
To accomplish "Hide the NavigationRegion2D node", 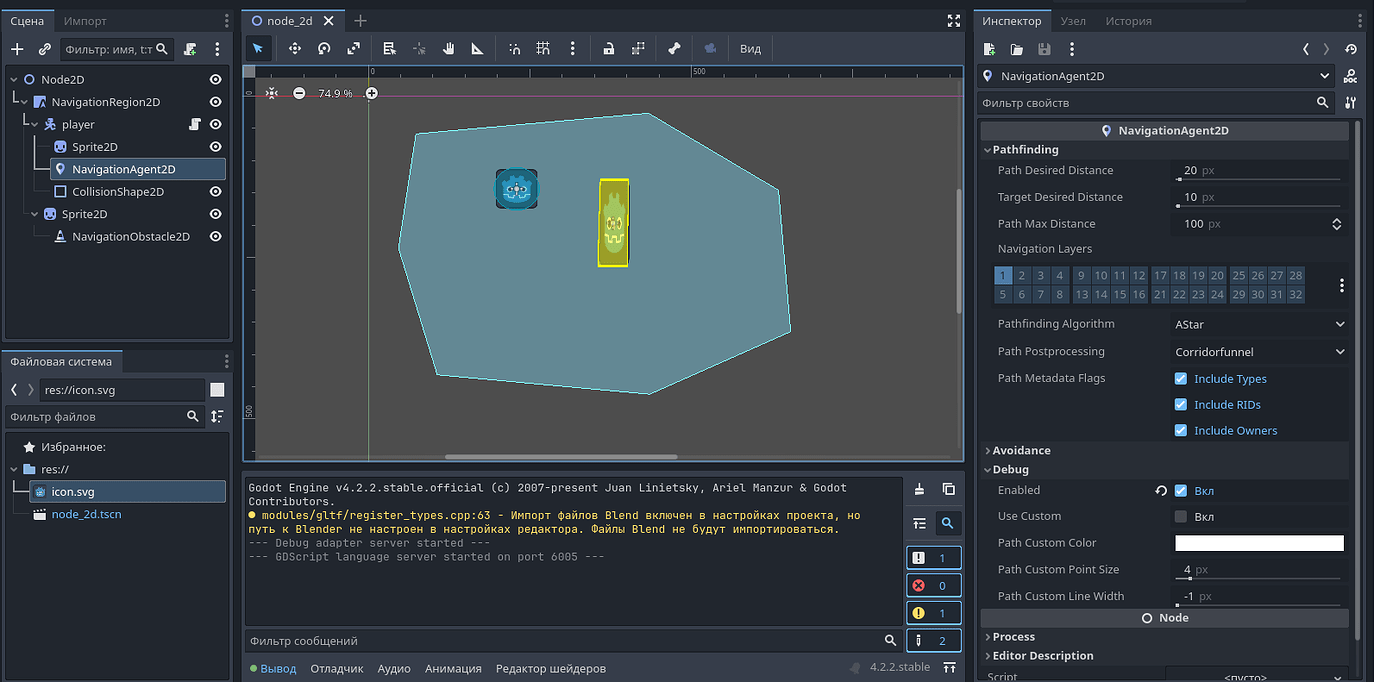I will [215, 102].
